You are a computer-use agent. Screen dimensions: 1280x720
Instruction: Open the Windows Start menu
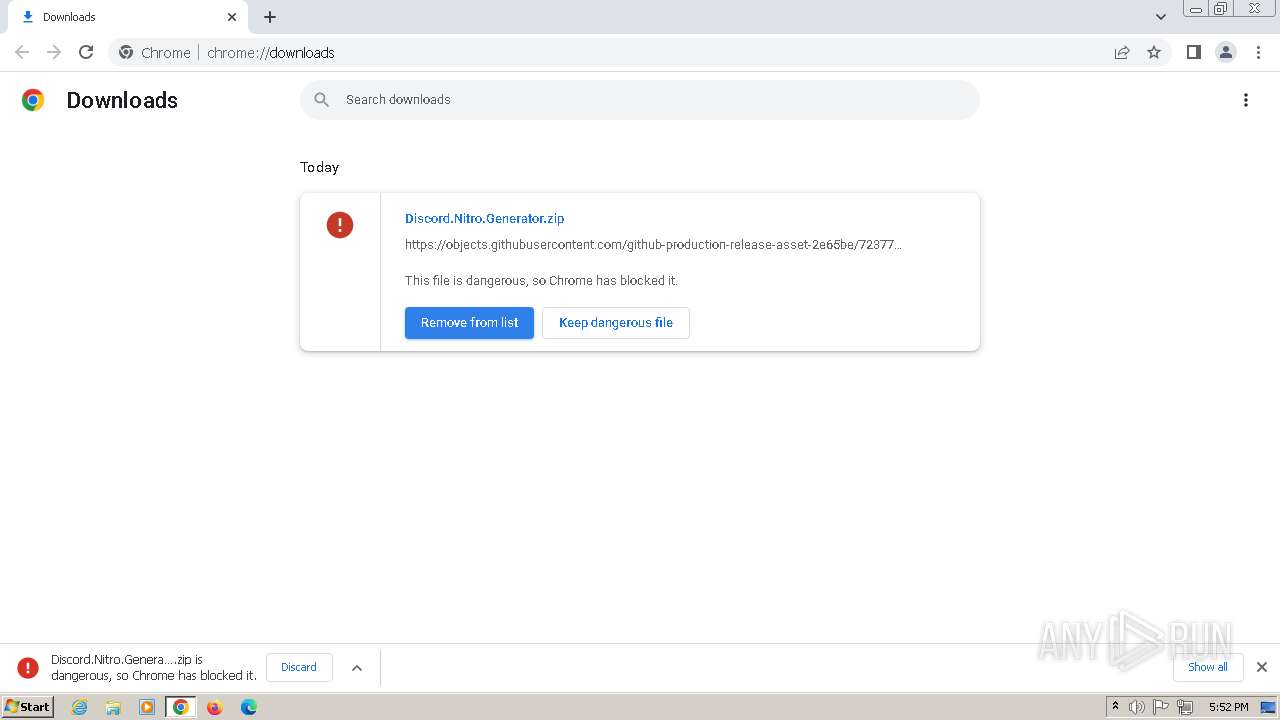point(28,706)
